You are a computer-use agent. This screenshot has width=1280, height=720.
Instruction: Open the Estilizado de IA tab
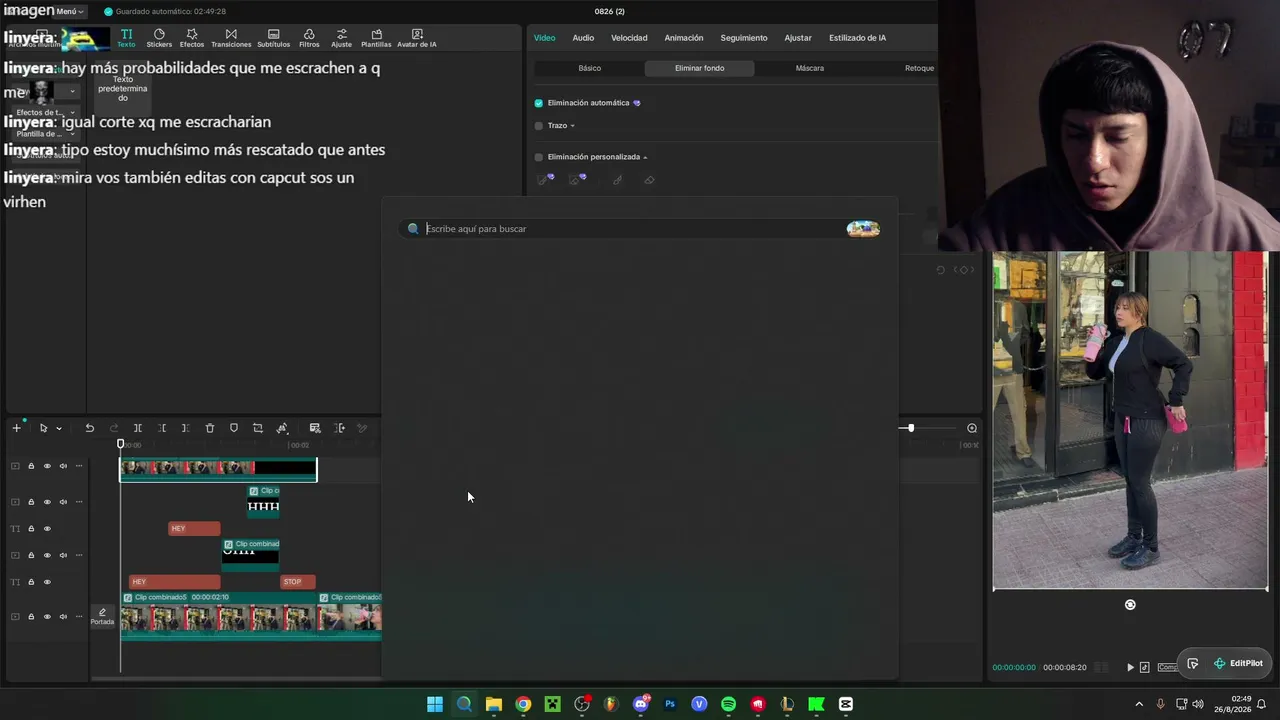click(x=857, y=38)
